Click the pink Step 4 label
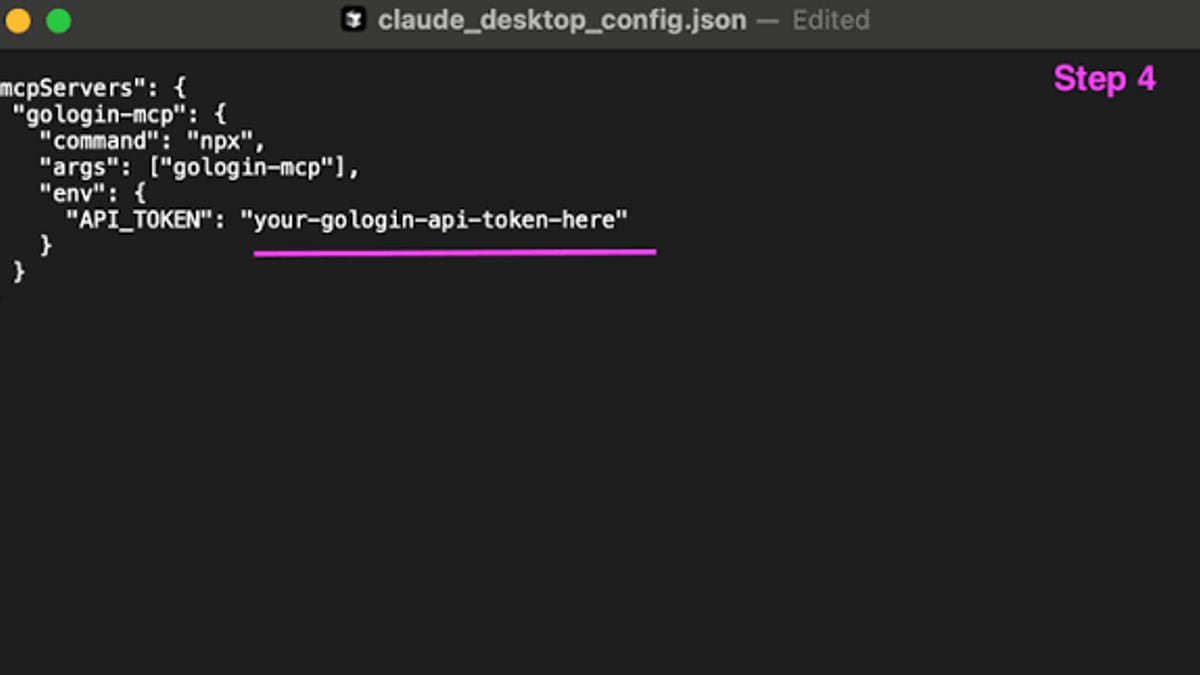Image resolution: width=1200 pixels, height=675 pixels. click(1104, 78)
